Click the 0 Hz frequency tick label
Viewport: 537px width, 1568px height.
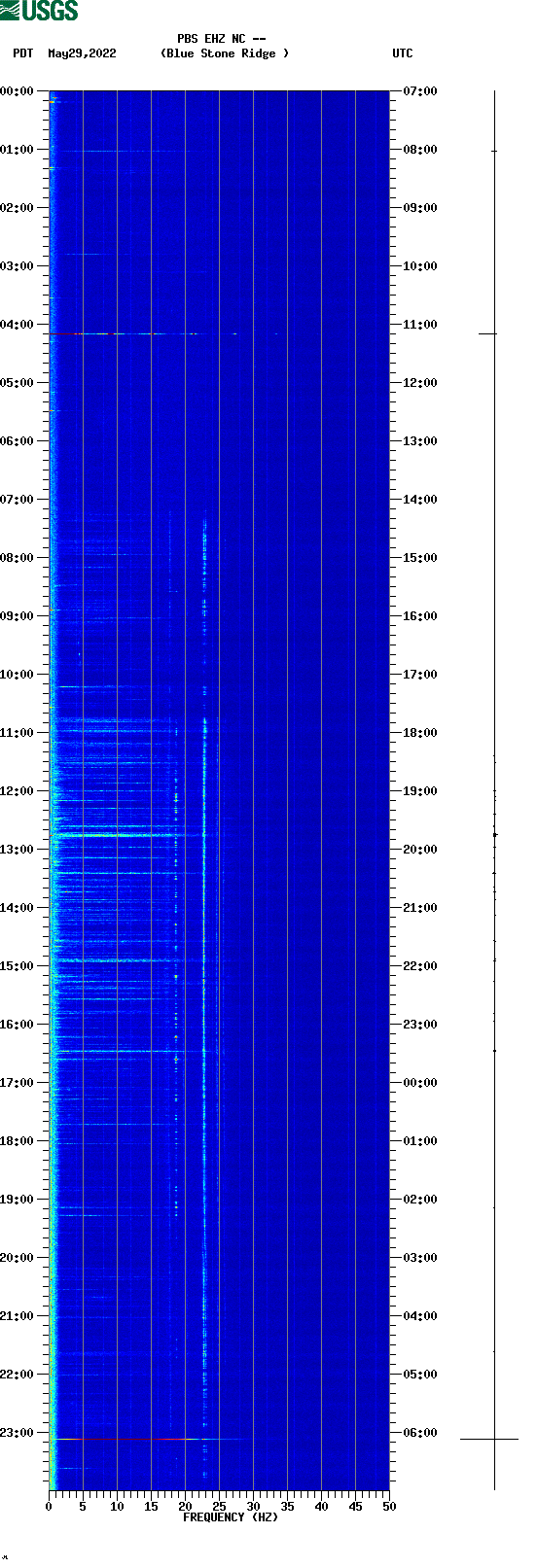pos(49,1507)
